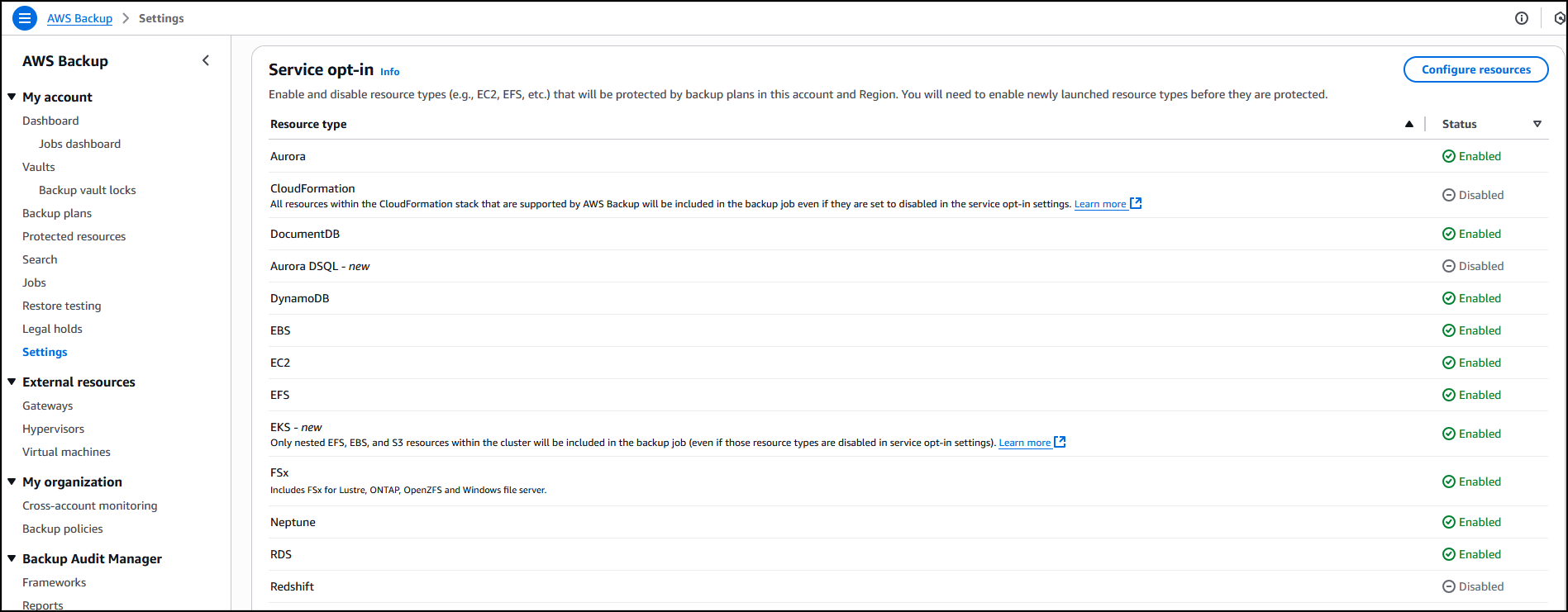Open Jobs page in sidebar
Screen dimensions: 1568x612
pyautogui.click(x=34, y=282)
